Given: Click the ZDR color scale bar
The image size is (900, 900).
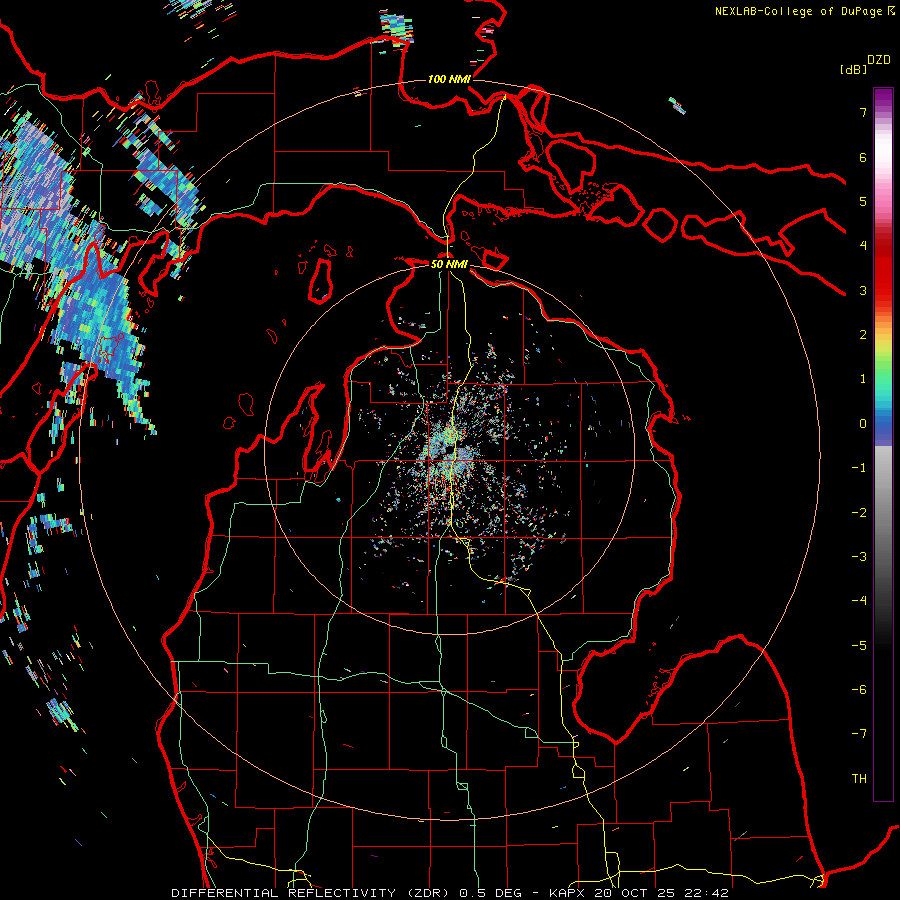Looking at the screenshot, I should 883,444.
